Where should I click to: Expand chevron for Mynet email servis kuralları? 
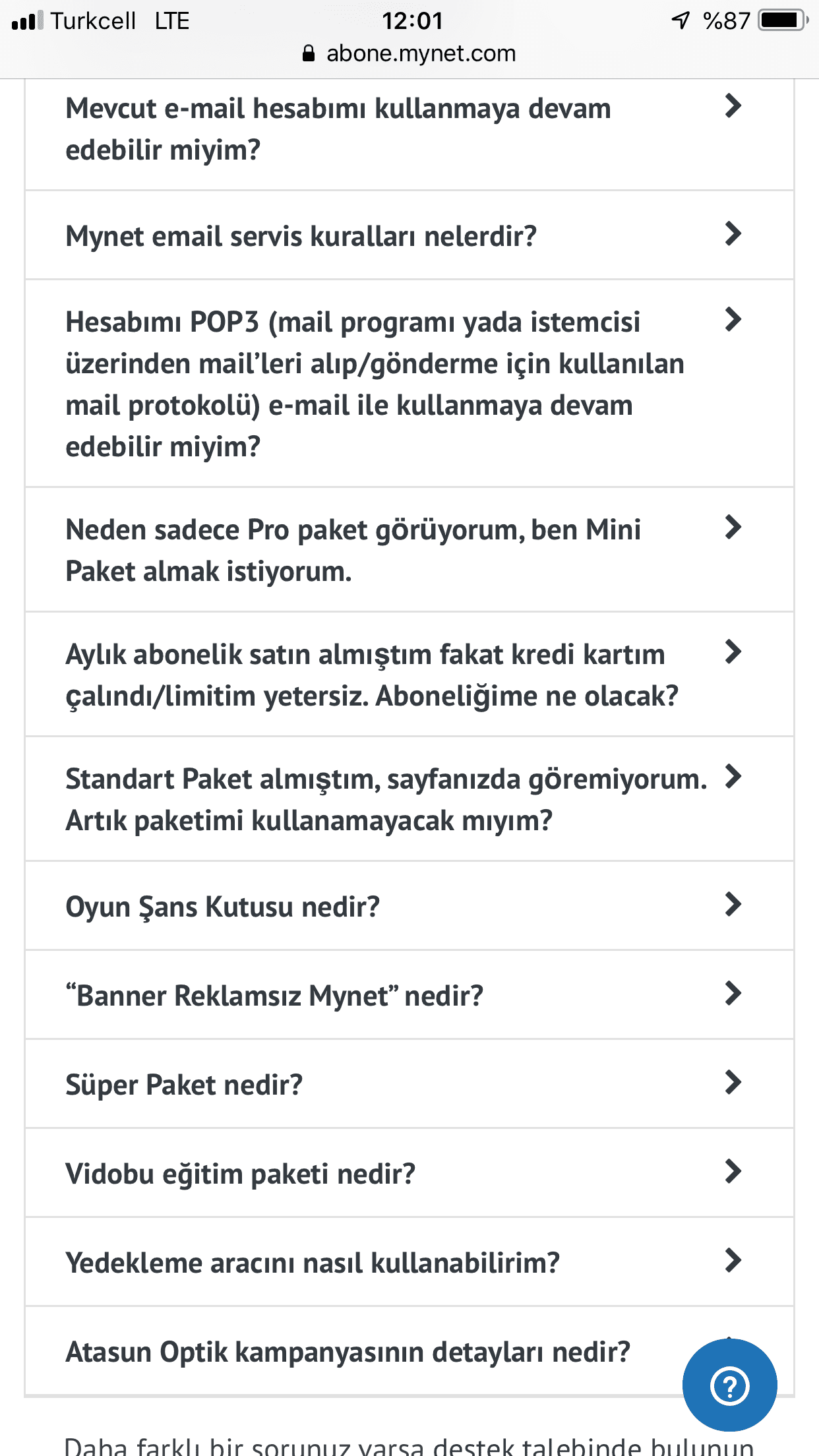733,234
